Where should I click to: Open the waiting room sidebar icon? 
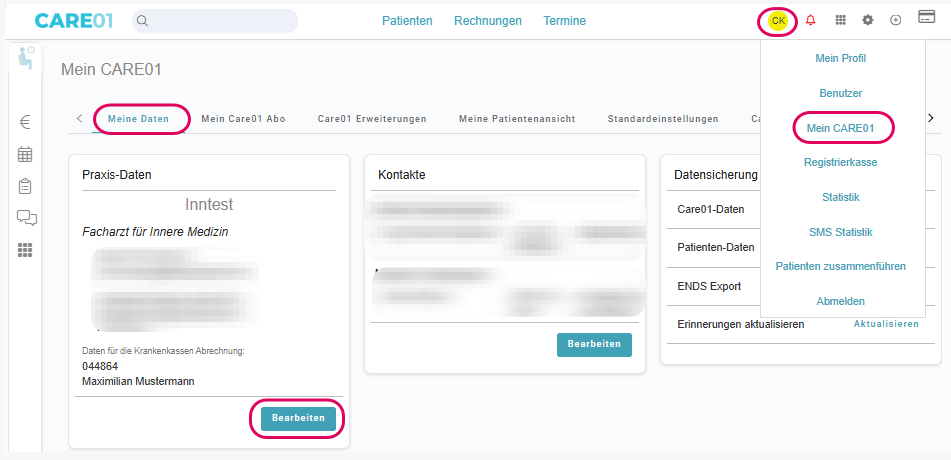click(x=25, y=58)
